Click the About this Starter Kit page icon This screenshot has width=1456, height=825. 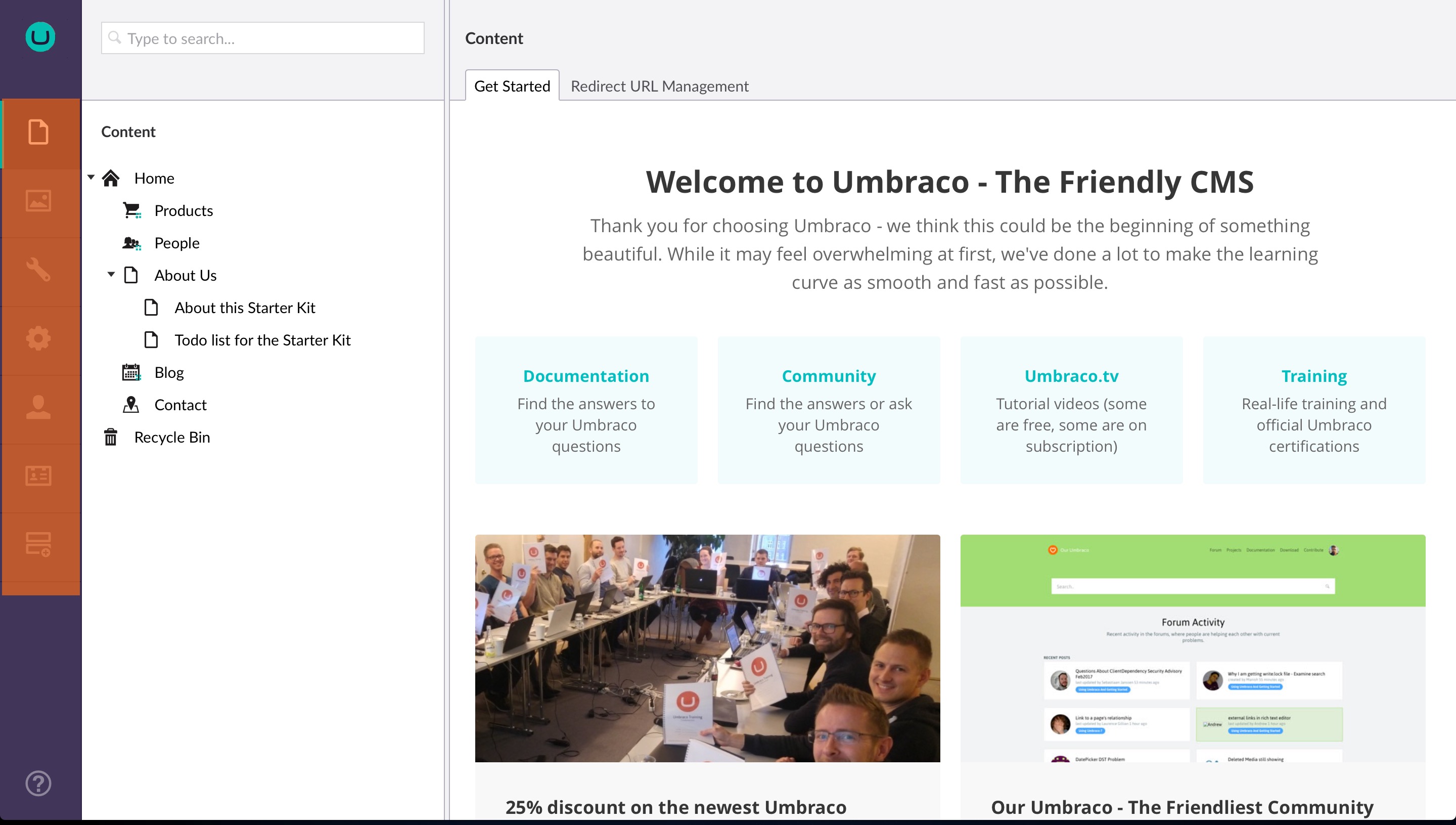[151, 307]
